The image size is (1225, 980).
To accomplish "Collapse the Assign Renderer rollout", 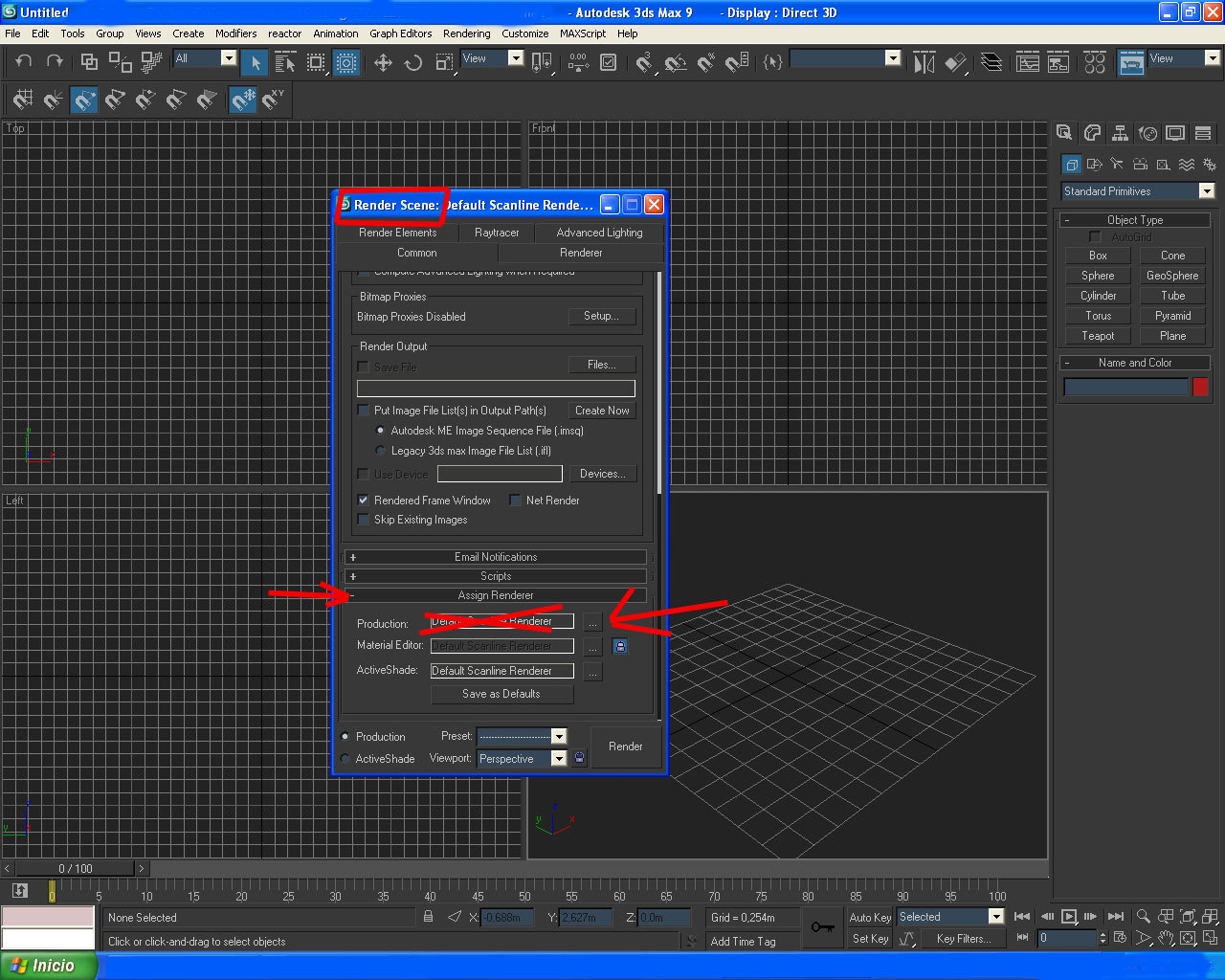I will tap(496, 595).
